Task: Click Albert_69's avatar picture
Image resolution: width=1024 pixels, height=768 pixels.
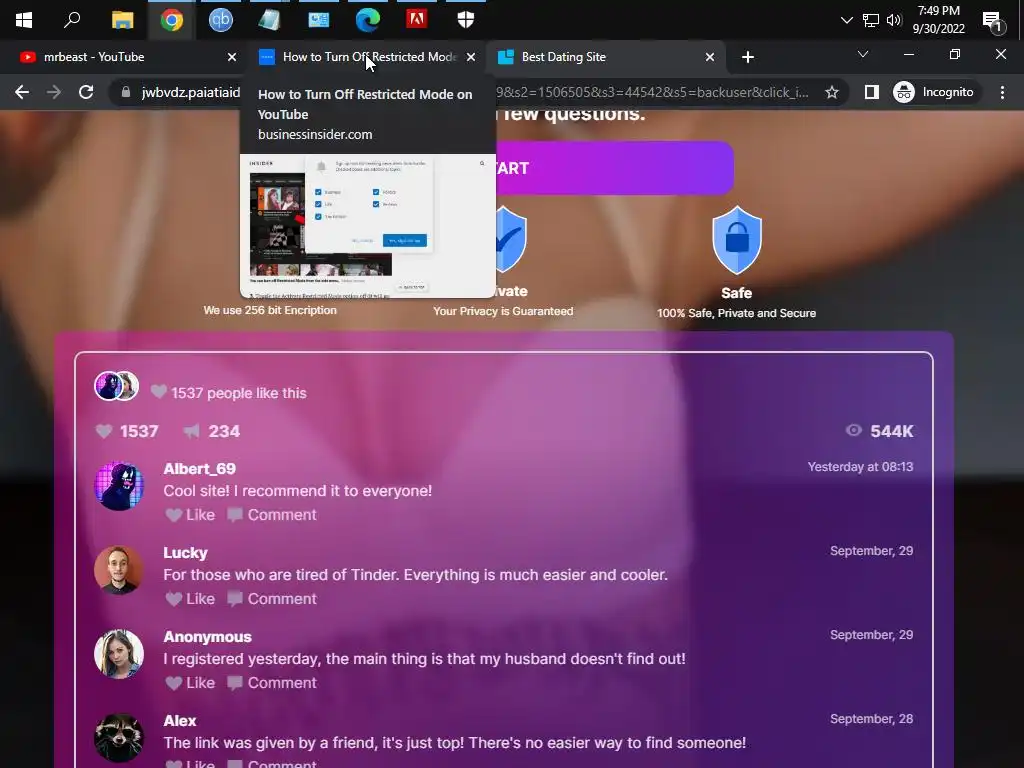Action: point(119,486)
